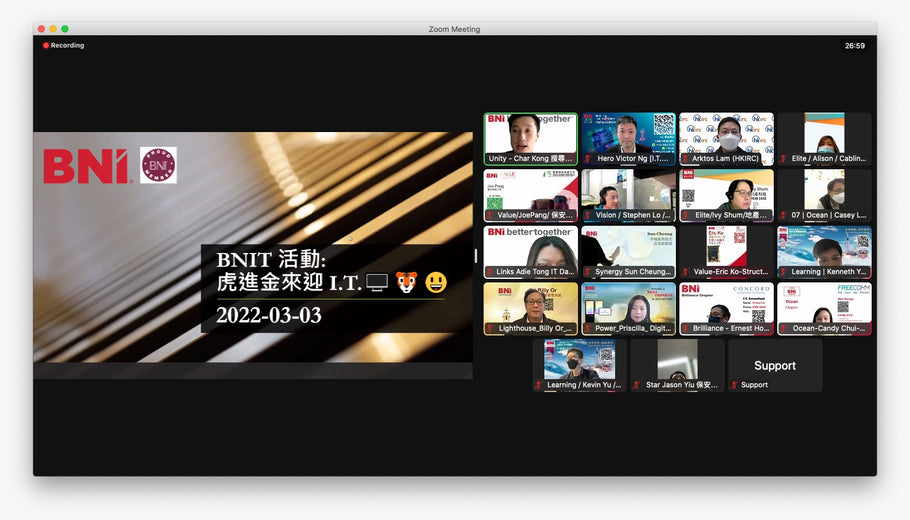Click muted mic icon on Arktos Lam tile
The width and height of the screenshot is (910, 520).
pos(686,159)
